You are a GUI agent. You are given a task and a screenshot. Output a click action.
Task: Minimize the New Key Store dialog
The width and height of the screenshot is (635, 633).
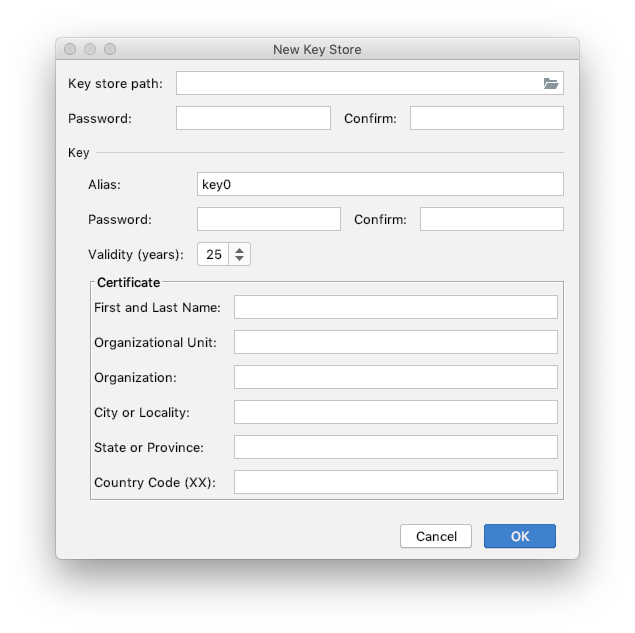click(90, 49)
